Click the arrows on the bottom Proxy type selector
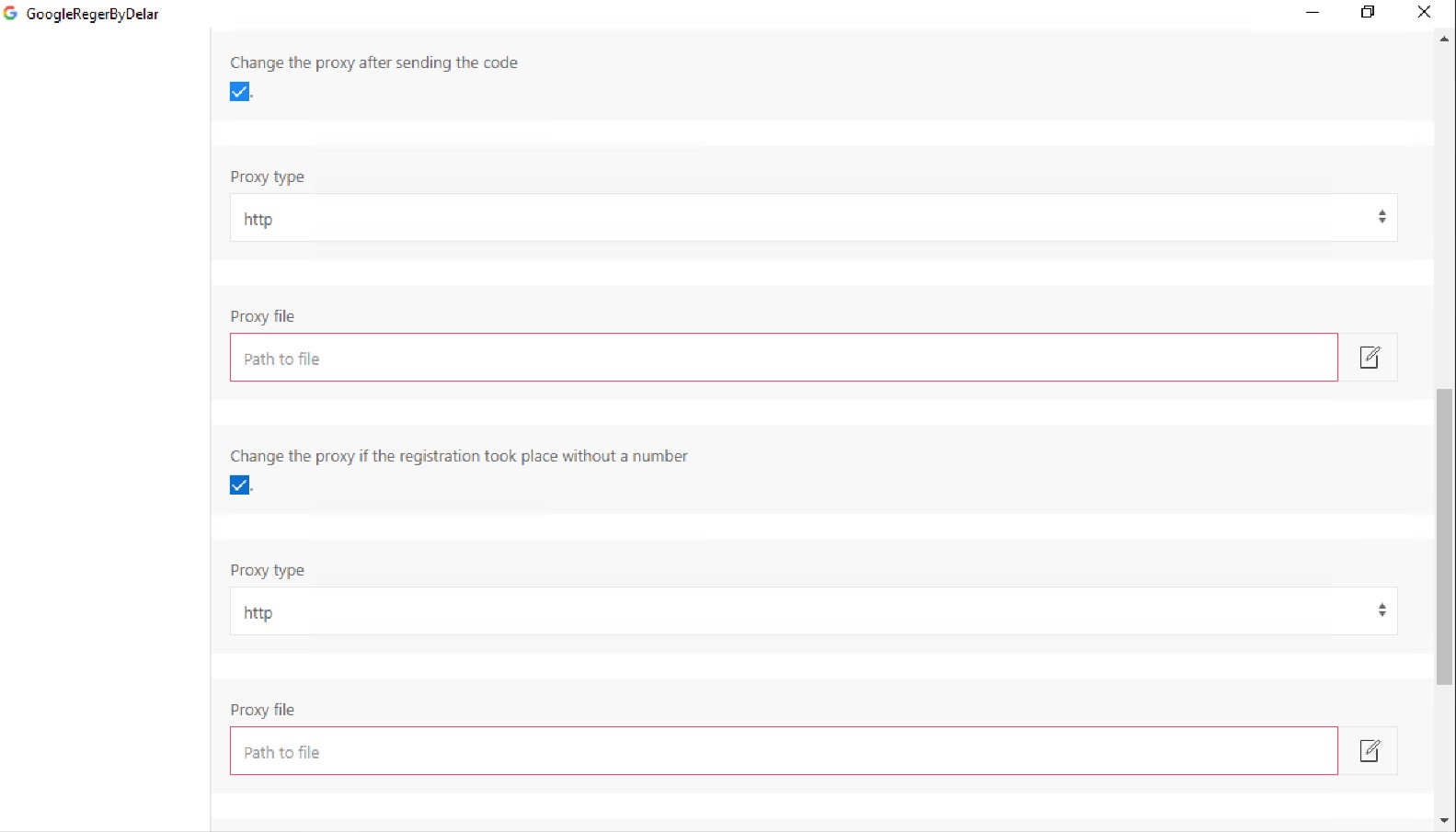1456x832 pixels. pos(1381,611)
